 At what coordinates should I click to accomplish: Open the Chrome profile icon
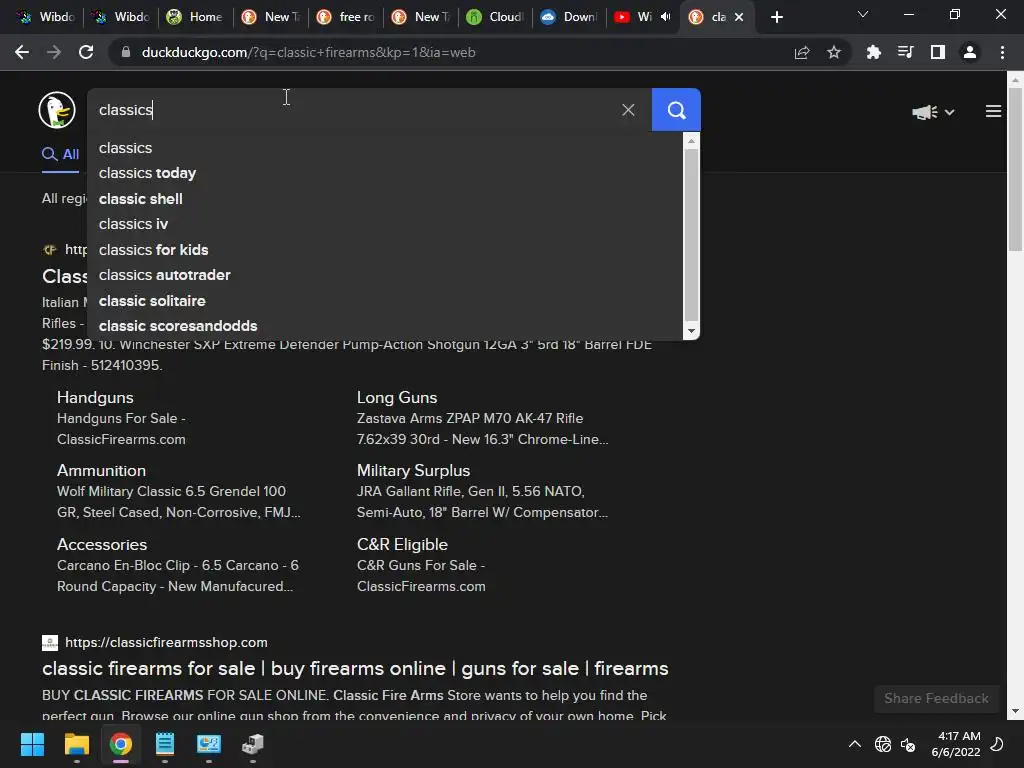click(x=970, y=52)
